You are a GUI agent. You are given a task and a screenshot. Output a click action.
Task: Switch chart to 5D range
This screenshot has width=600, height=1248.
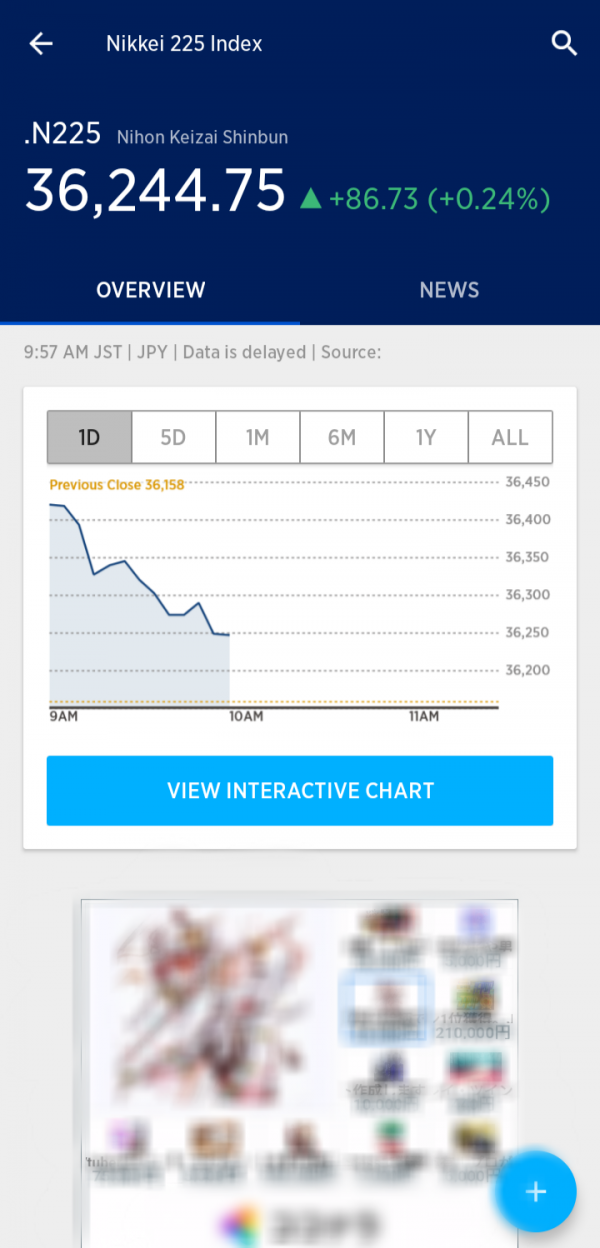(x=173, y=437)
